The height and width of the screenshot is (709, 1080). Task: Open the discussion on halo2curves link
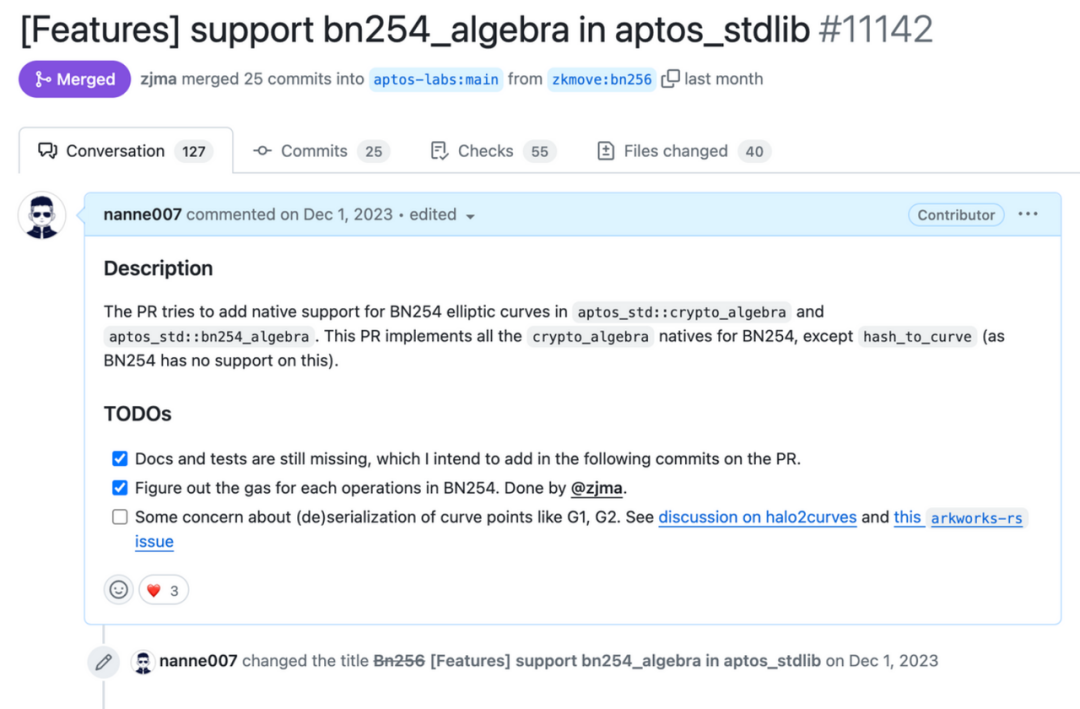(757, 517)
